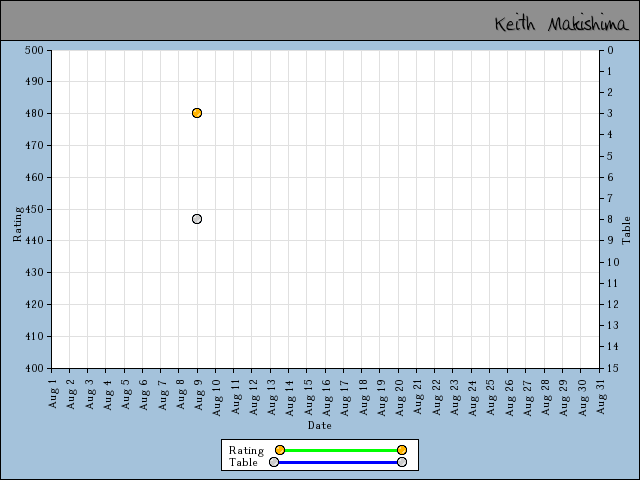Viewport: 640px width, 480px height.
Task: Click the 'Table' legend label
Action: pos(243,462)
